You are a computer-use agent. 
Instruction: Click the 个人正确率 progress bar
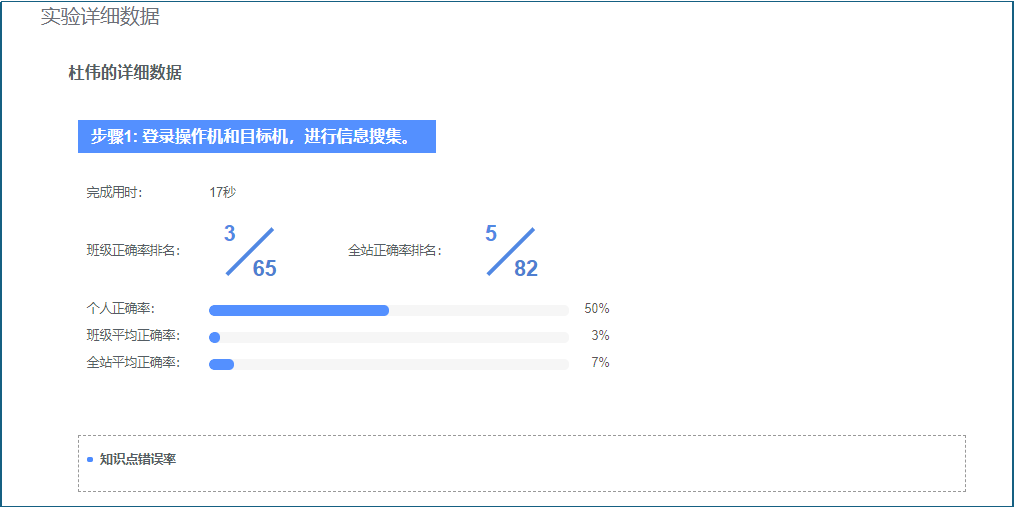[388, 310]
